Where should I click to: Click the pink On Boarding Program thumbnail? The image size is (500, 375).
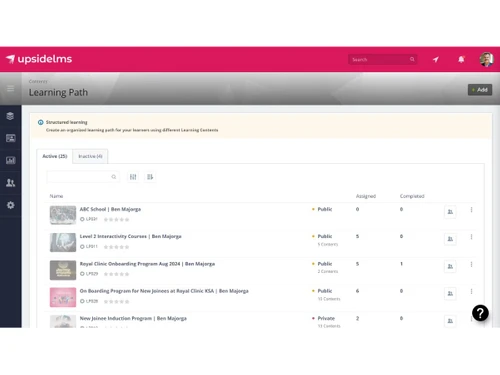[63, 297]
